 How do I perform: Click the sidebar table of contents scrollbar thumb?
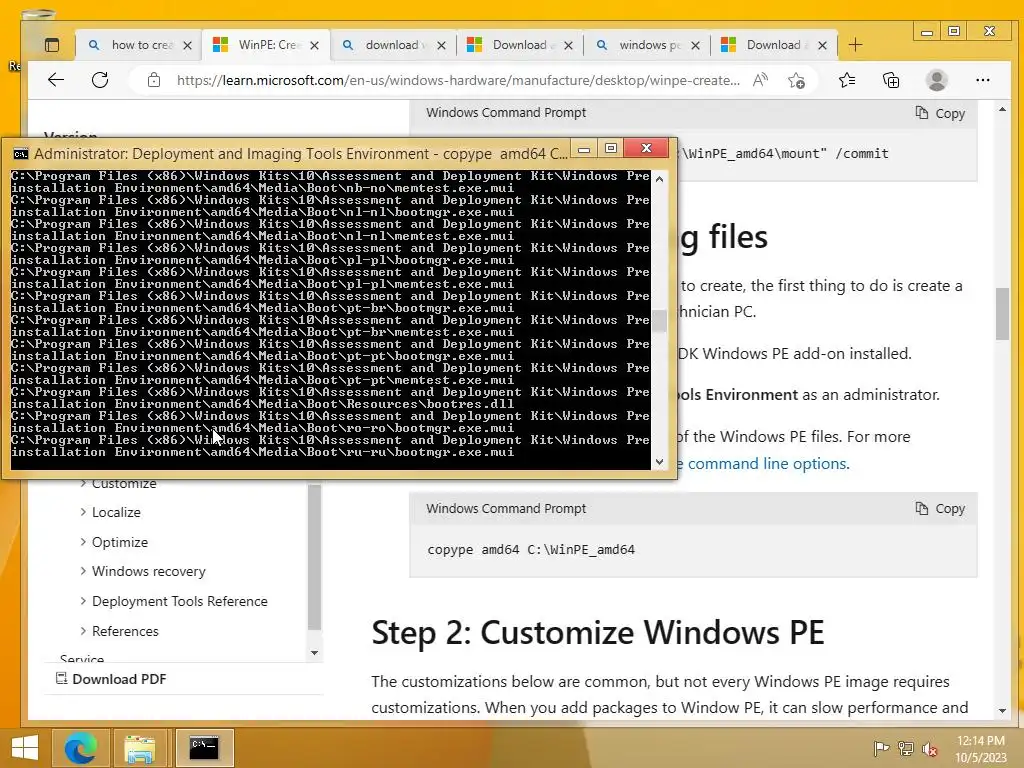pos(314,556)
